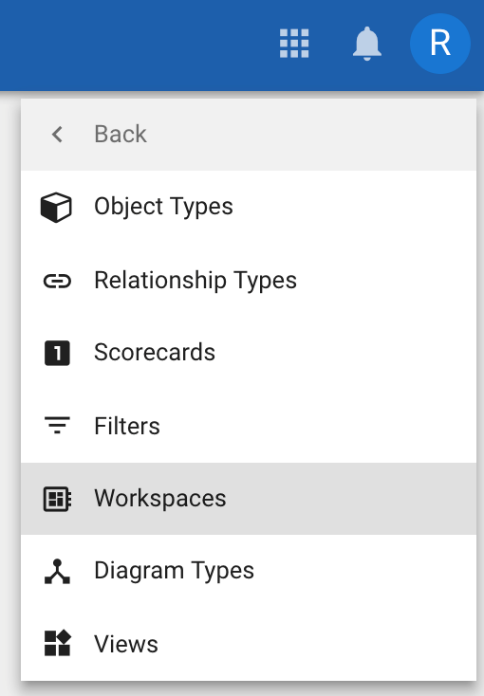This screenshot has height=696, width=484.
Task: Open the notifications bell
Action: pyautogui.click(x=367, y=44)
